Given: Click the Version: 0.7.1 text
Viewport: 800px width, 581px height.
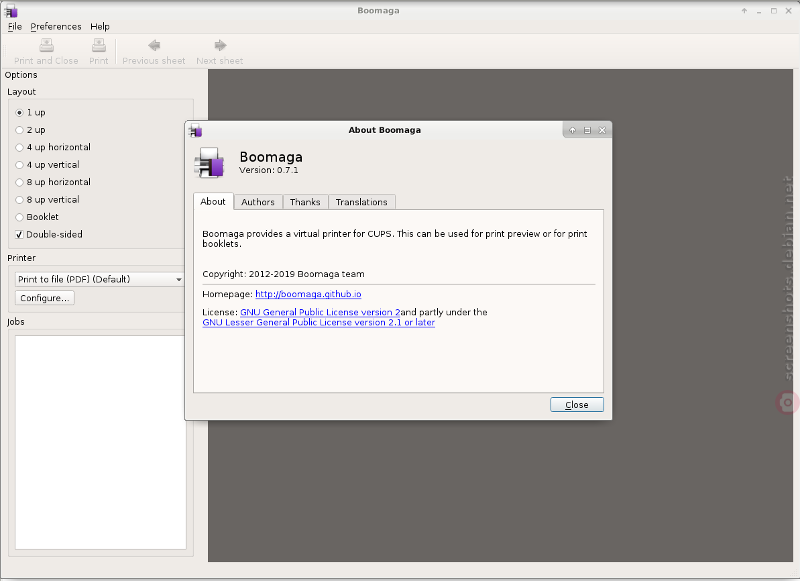Looking at the screenshot, I should (268, 170).
